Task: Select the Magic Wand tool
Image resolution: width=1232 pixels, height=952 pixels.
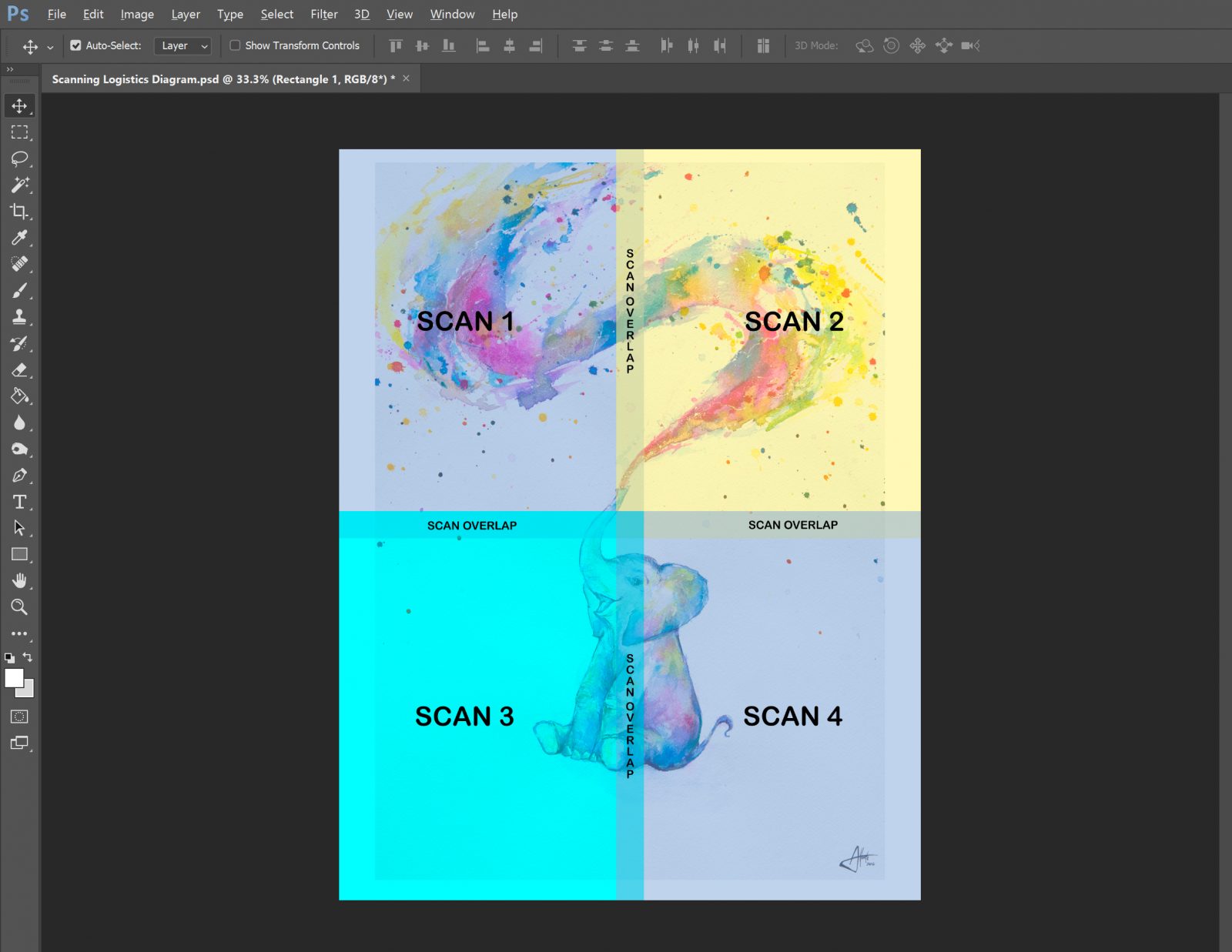Action: 19,185
